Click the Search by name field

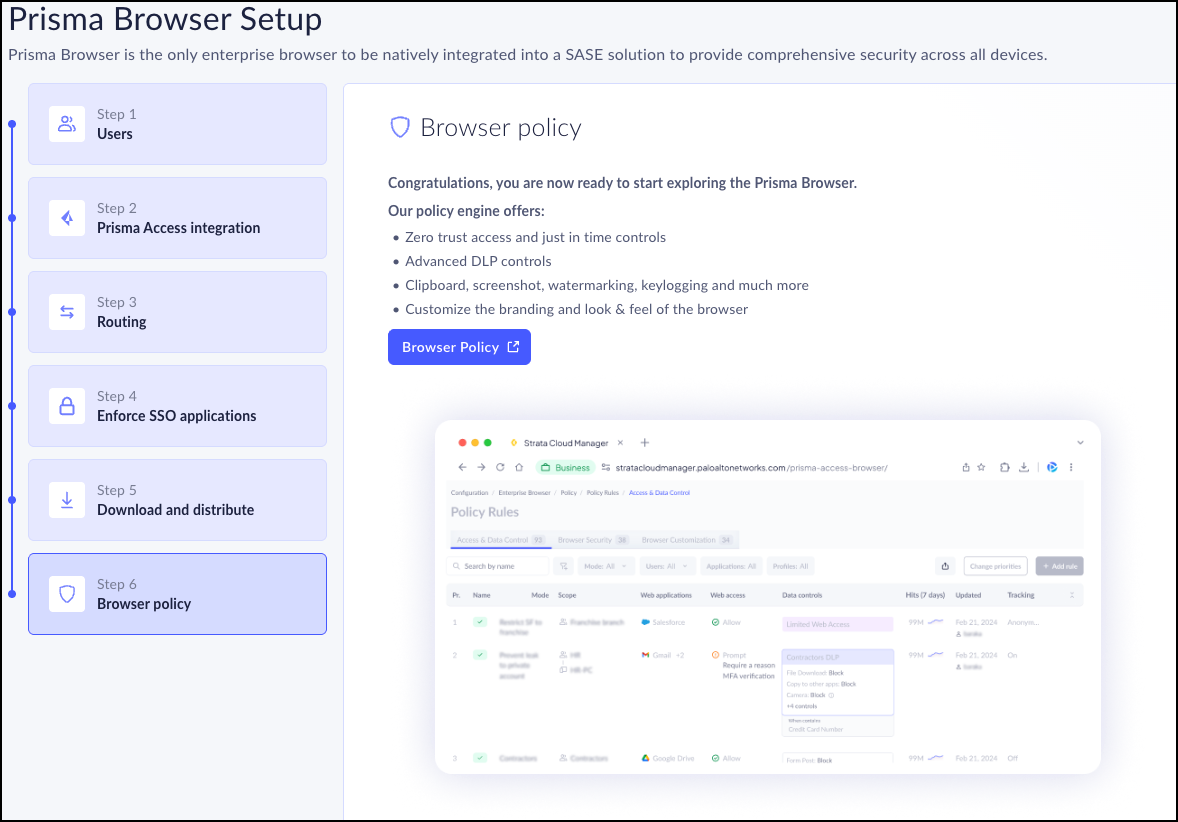[498, 566]
